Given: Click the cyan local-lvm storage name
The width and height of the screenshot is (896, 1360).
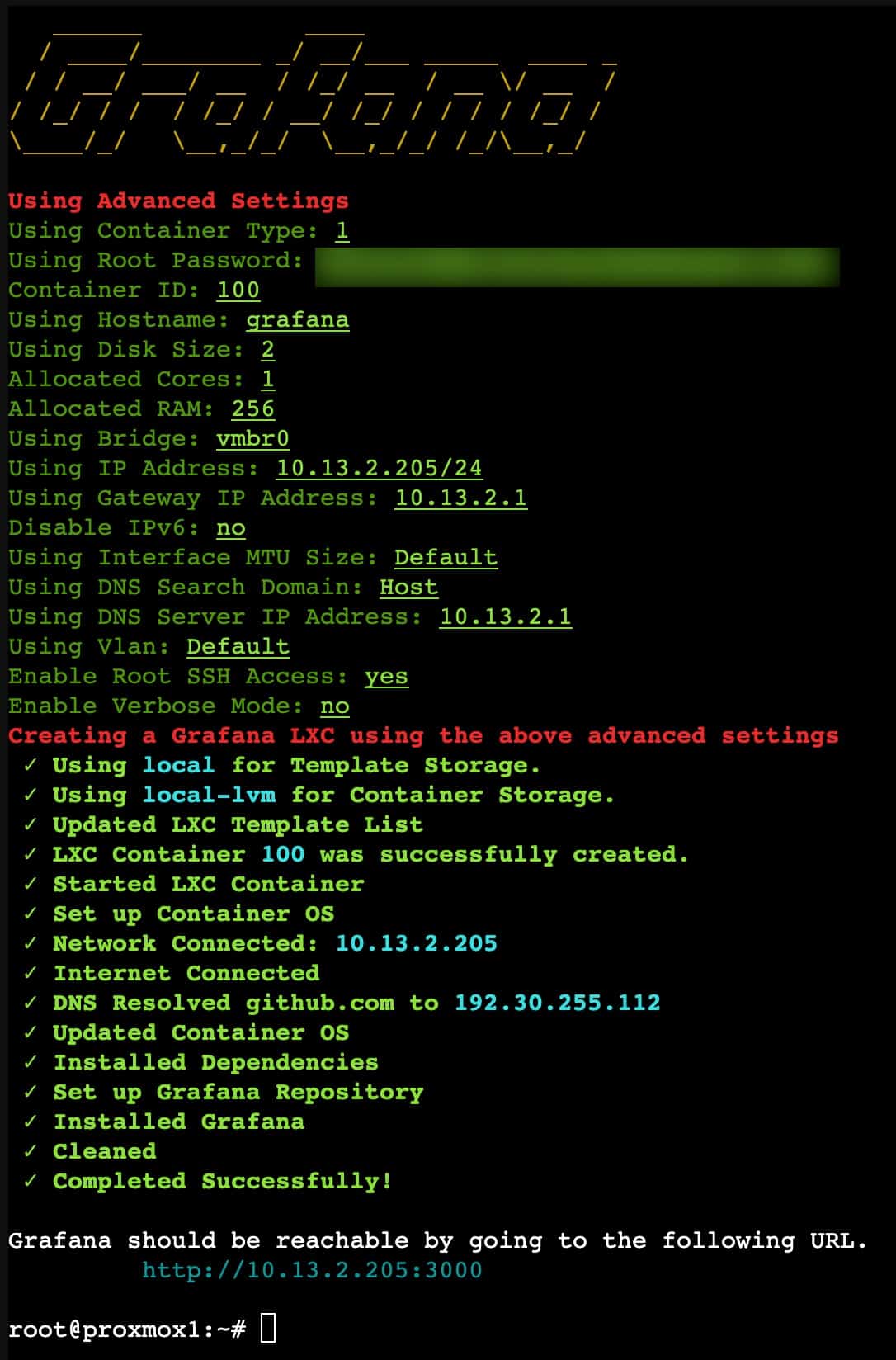Looking at the screenshot, I should click(209, 795).
